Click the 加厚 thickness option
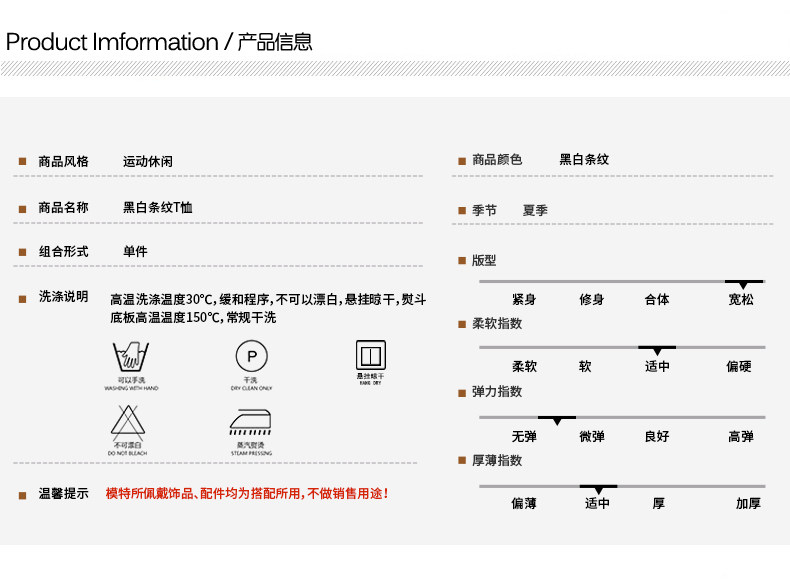790x584 pixels. coord(748,503)
